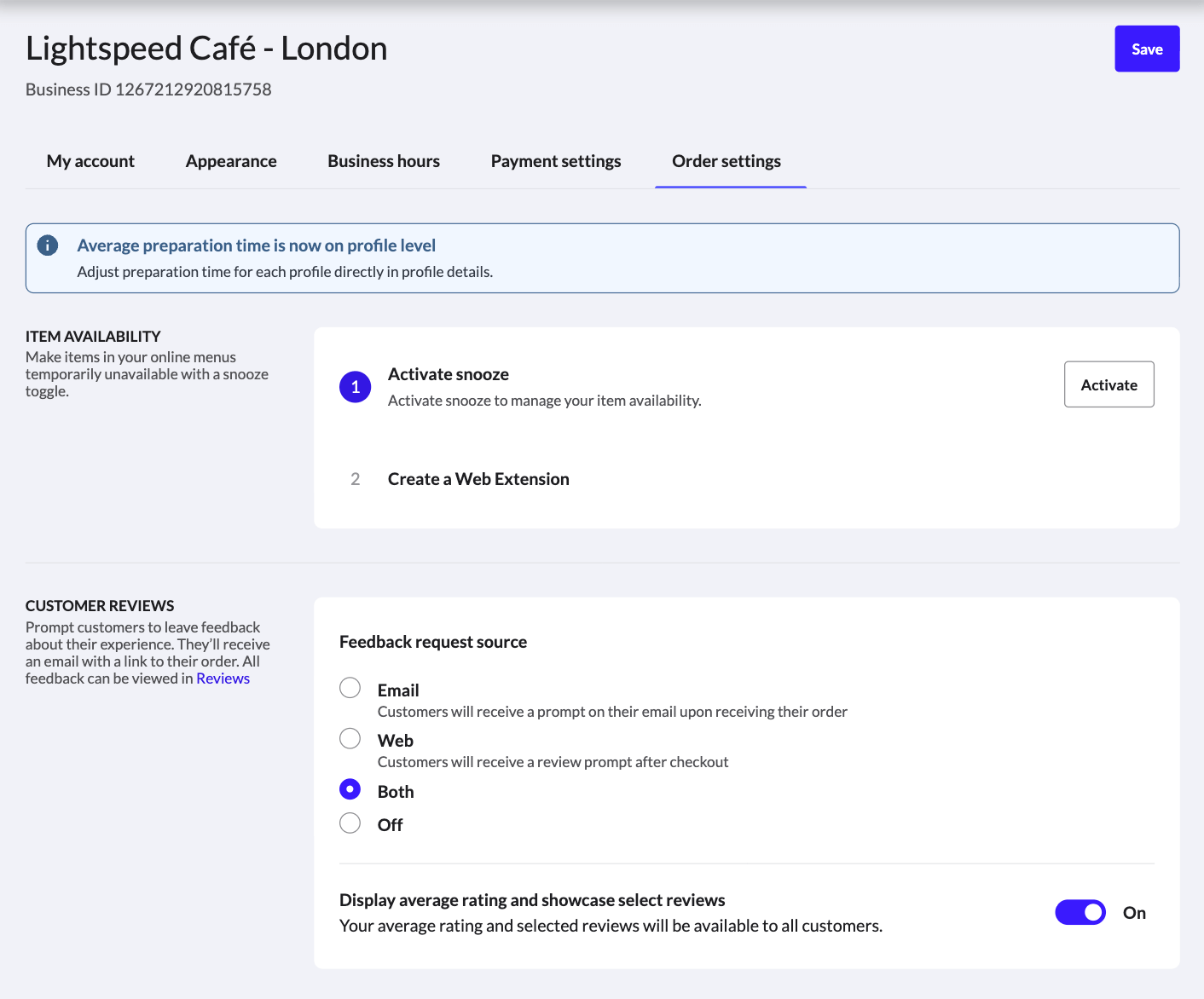Turn feedback requests Off via radio
The image size is (1204, 999).
(x=350, y=823)
